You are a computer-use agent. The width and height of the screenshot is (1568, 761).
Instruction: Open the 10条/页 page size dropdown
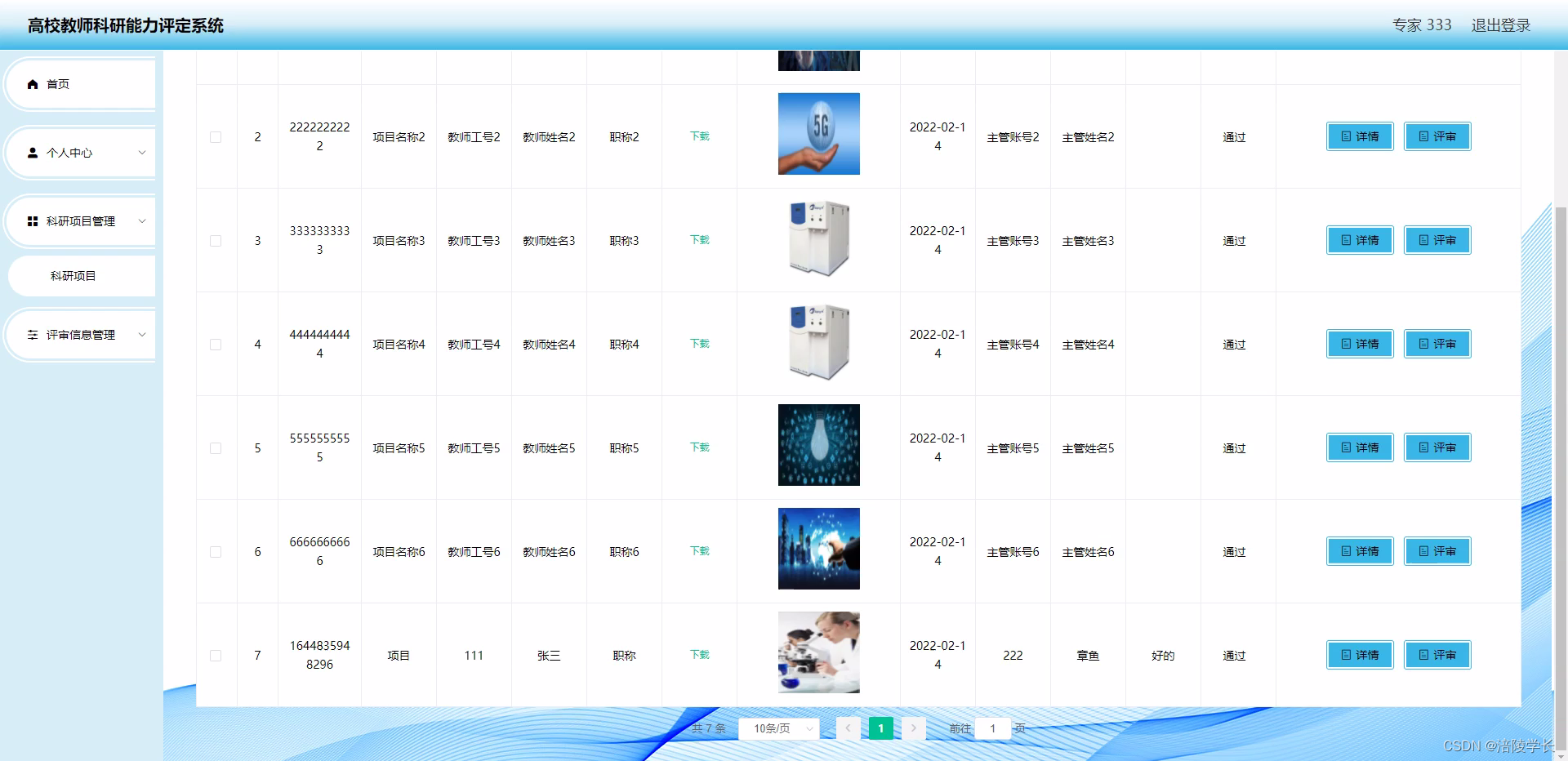pyautogui.click(x=778, y=728)
